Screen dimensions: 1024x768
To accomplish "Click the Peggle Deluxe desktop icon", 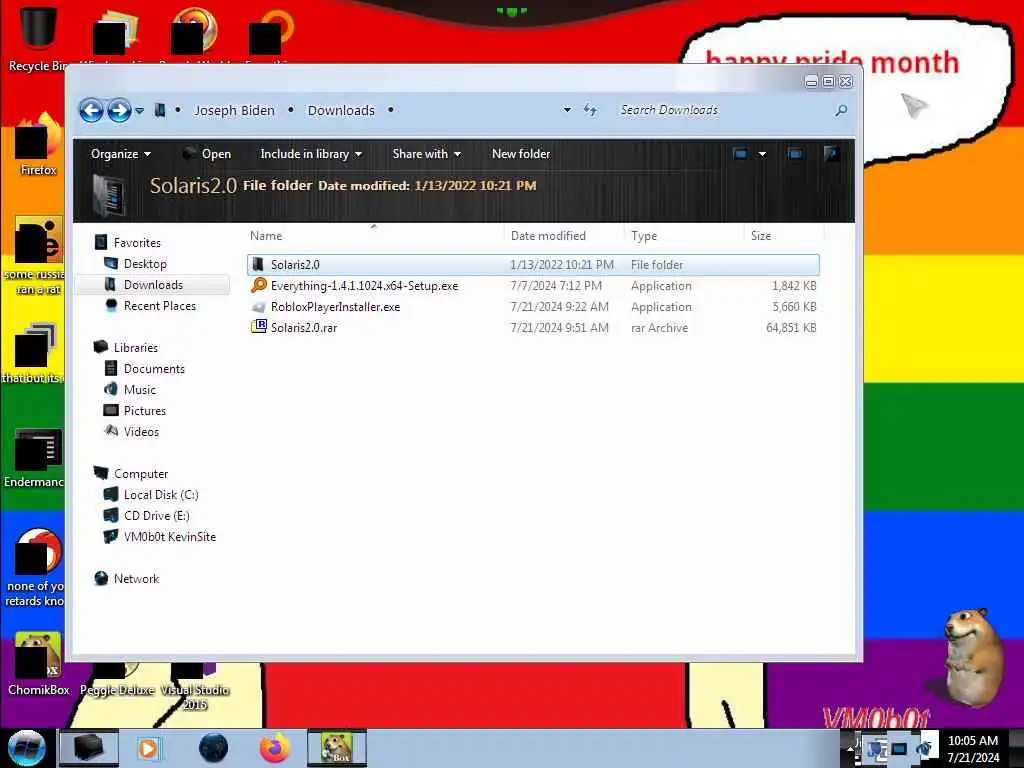I will pyautogui.click(x=118, y=680).
